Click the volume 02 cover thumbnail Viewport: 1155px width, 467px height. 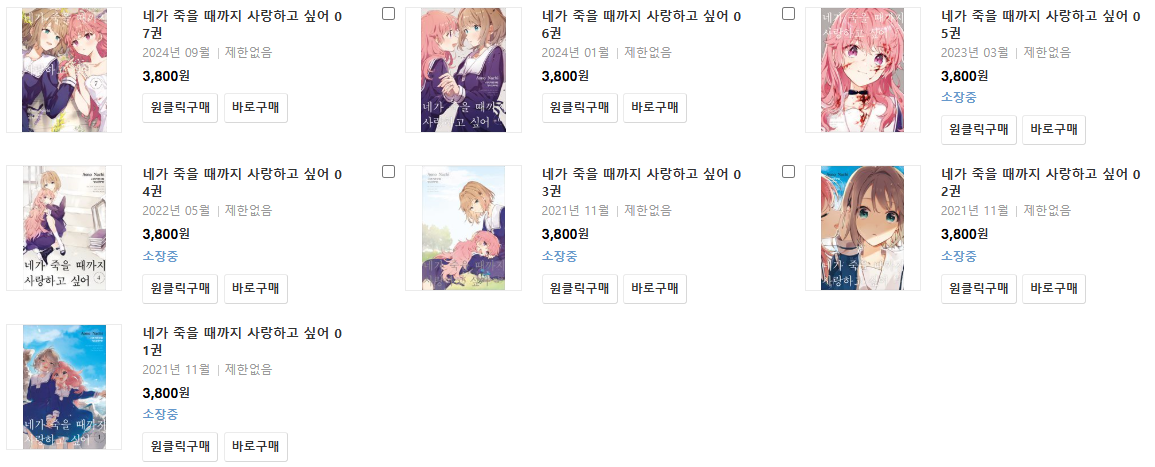(x=862, y=228)
